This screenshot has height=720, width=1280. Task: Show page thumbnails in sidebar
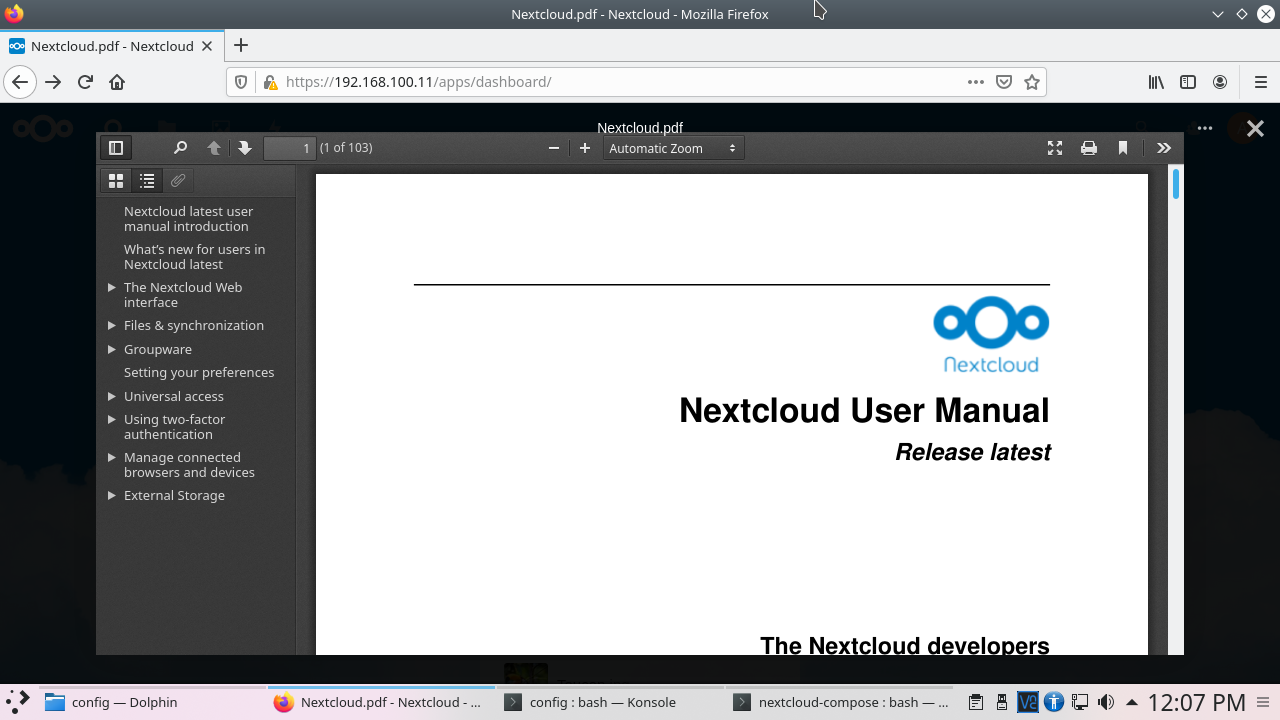(116, 181)
